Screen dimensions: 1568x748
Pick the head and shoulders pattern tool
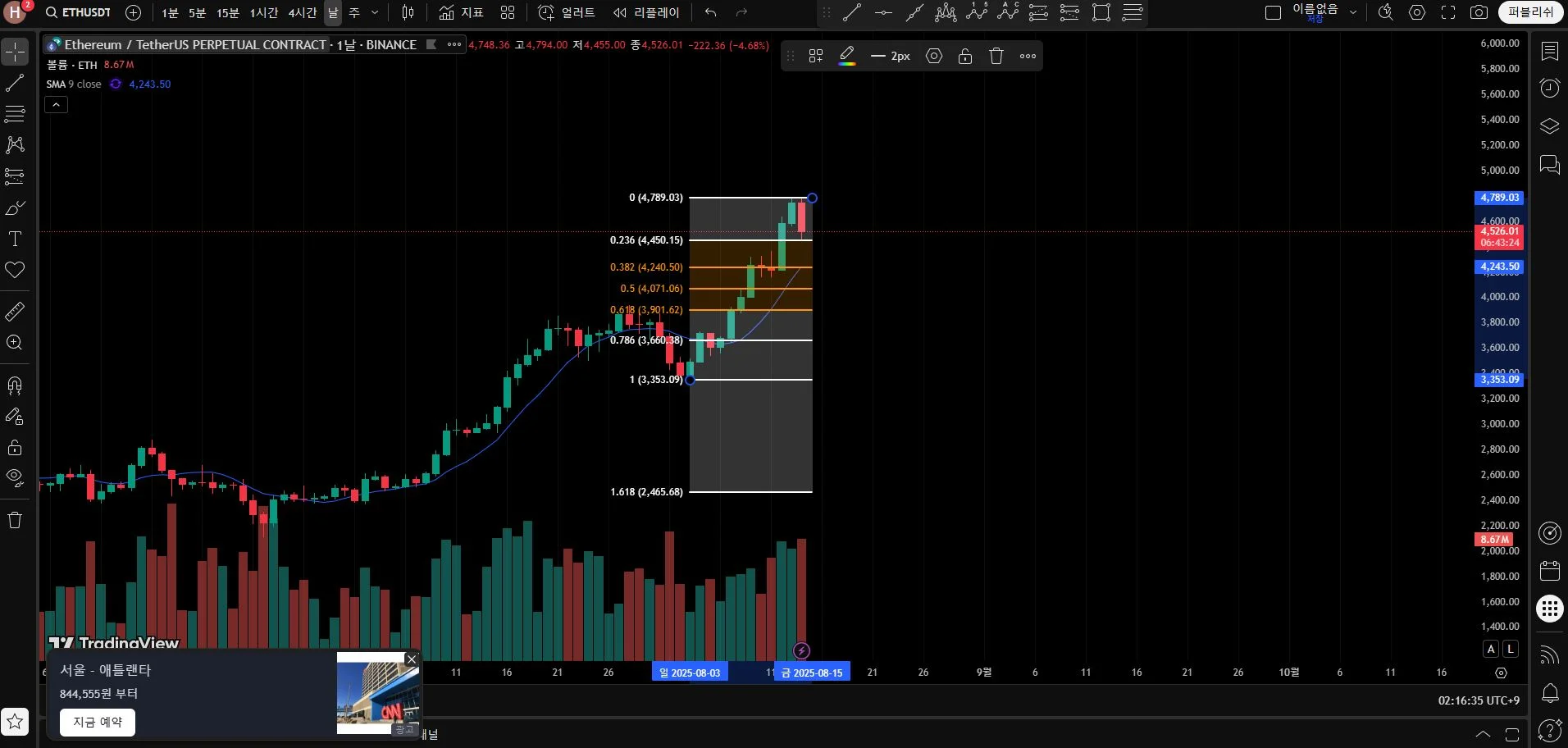[946, 12]
